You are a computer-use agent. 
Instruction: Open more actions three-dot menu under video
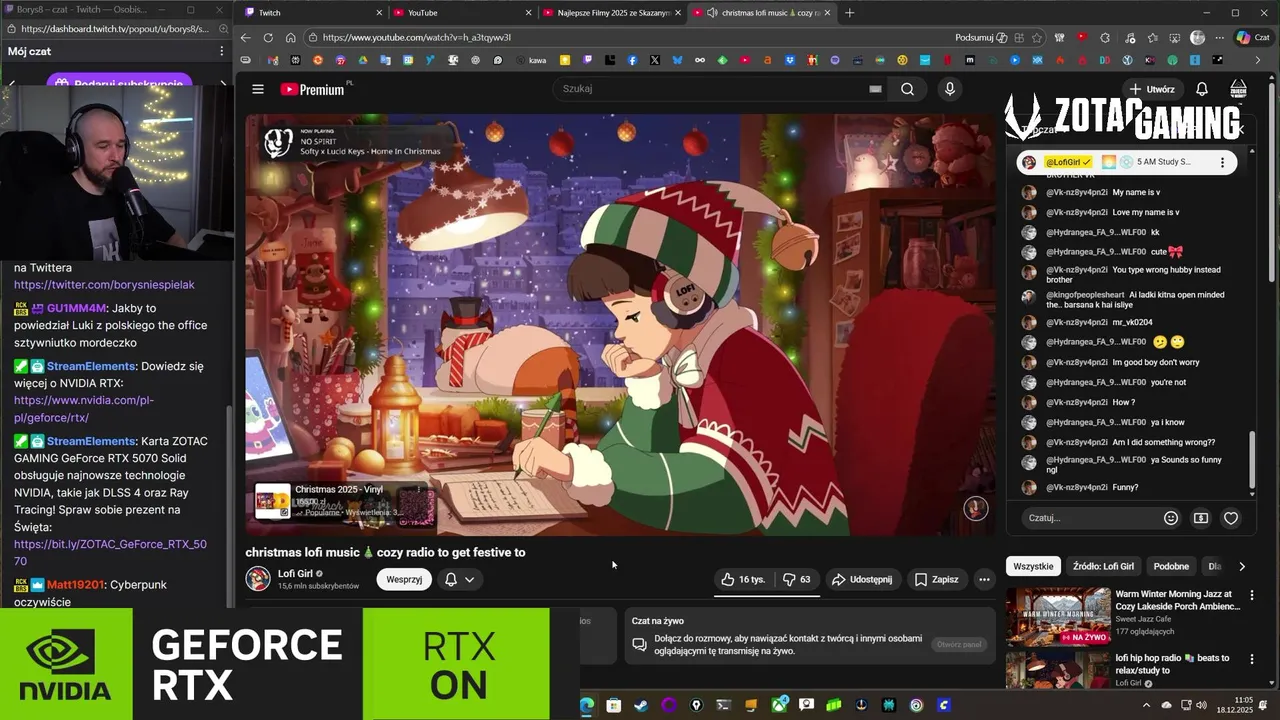[x=984, y=579]
